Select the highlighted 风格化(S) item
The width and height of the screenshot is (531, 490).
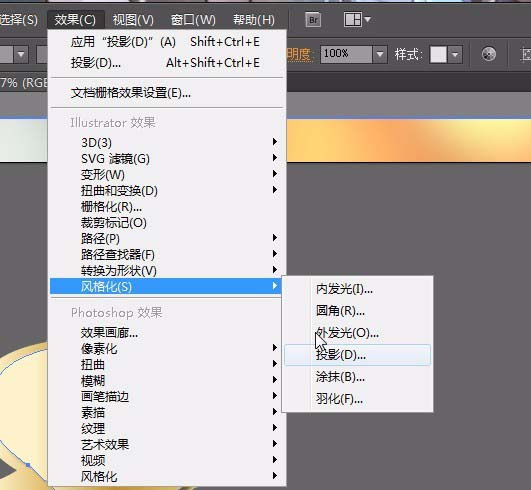click(166, 286)
